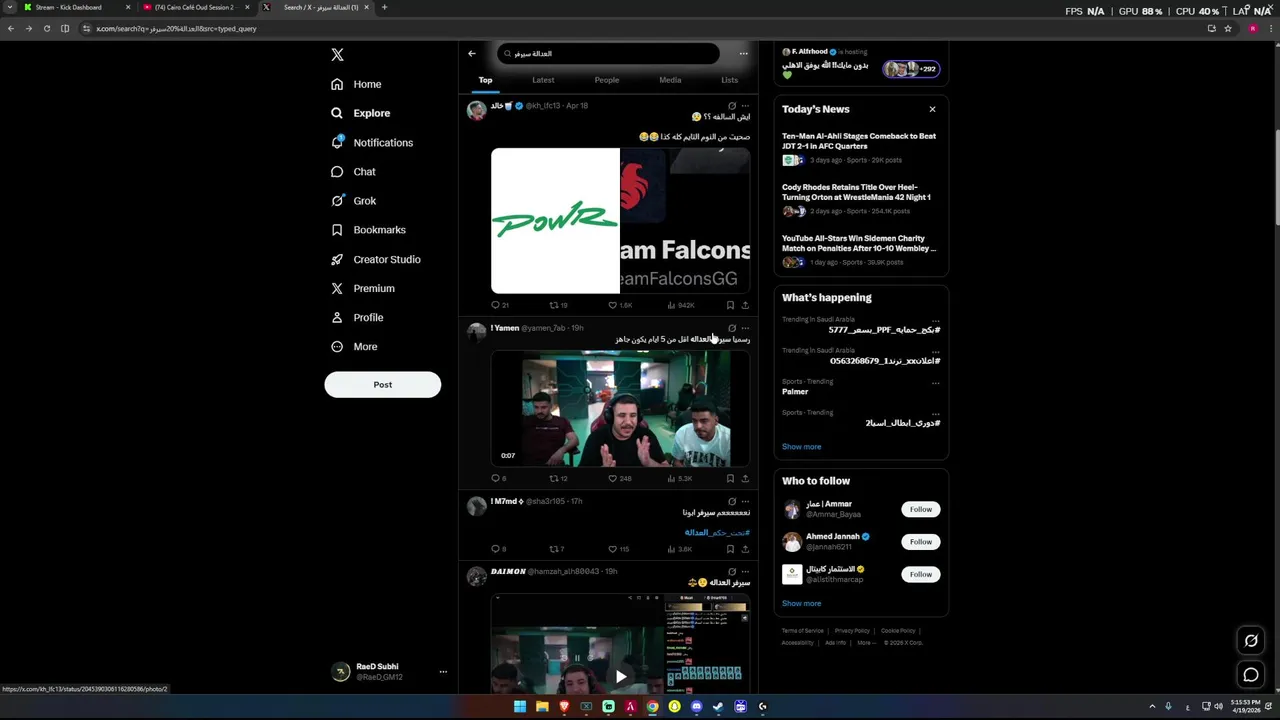Like the kh_lfc13 post

[620, 305]
